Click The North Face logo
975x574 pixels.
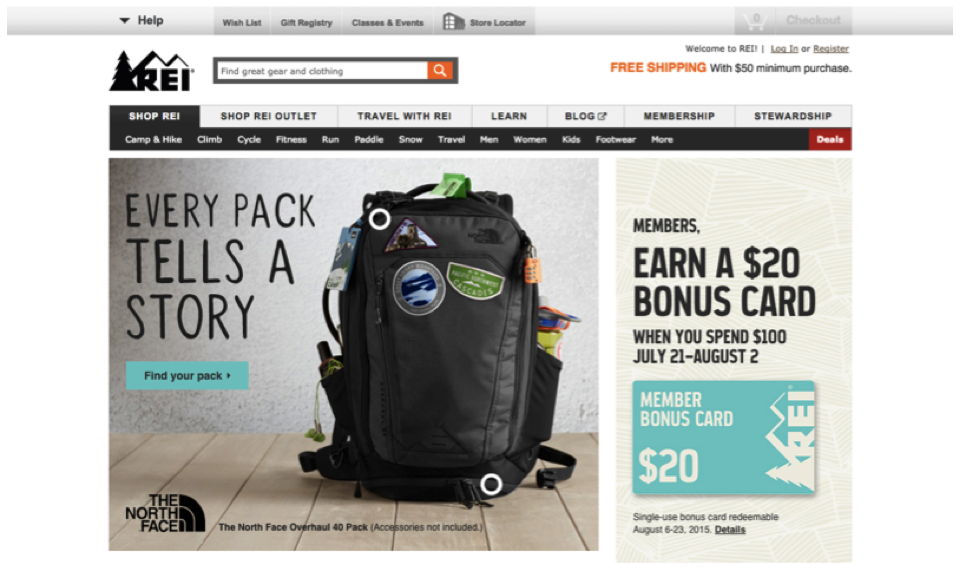(165, 514)
